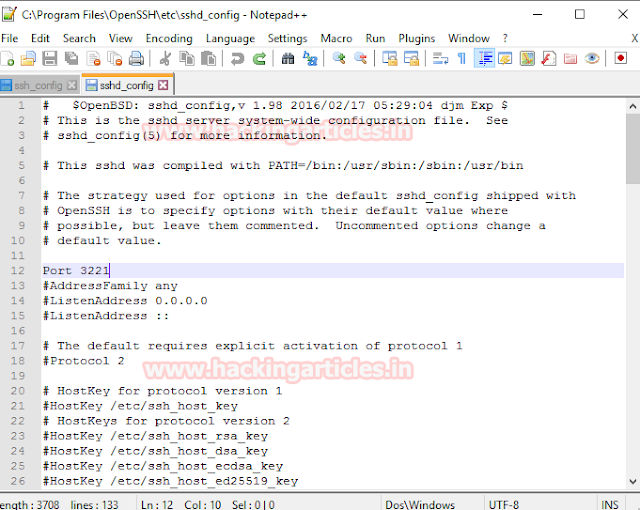
Task: Open the Encoding menu
Action: [169, 38]
